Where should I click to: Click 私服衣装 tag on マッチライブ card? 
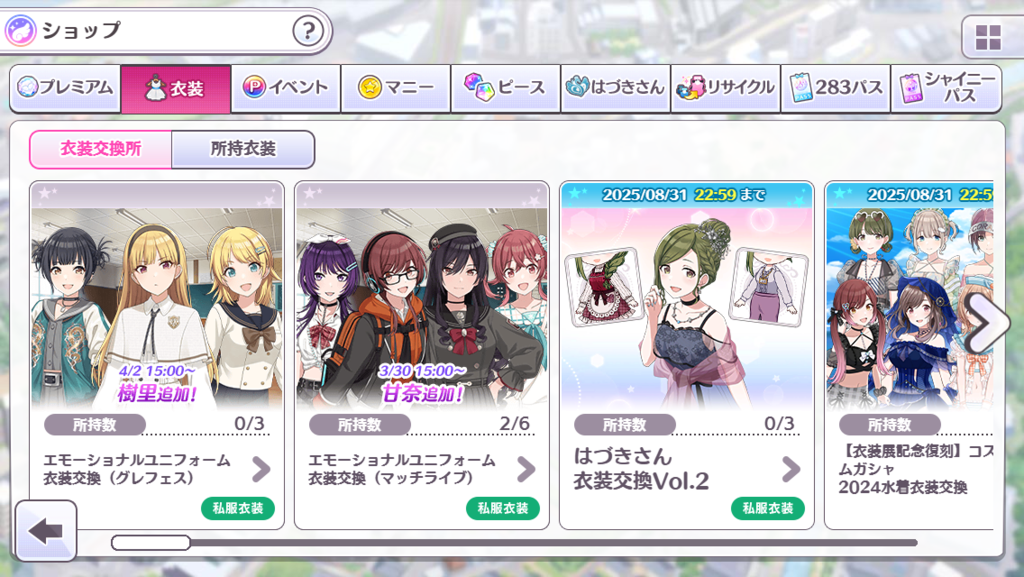pyautogui.click(x=503, y=508)
